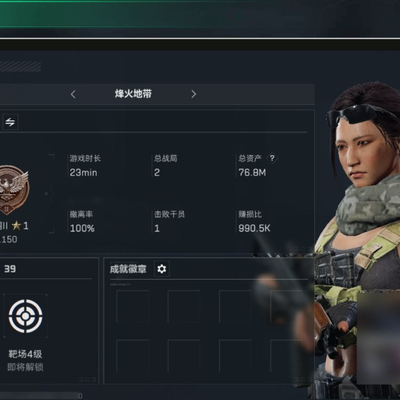Click the first empty achievement badge slot

132,307
